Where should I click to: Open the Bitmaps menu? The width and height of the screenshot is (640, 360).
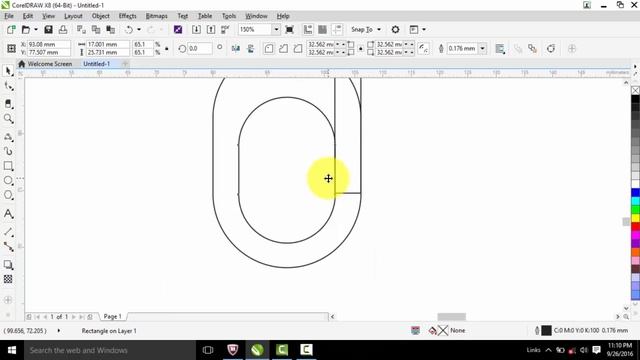pos(156,16)
